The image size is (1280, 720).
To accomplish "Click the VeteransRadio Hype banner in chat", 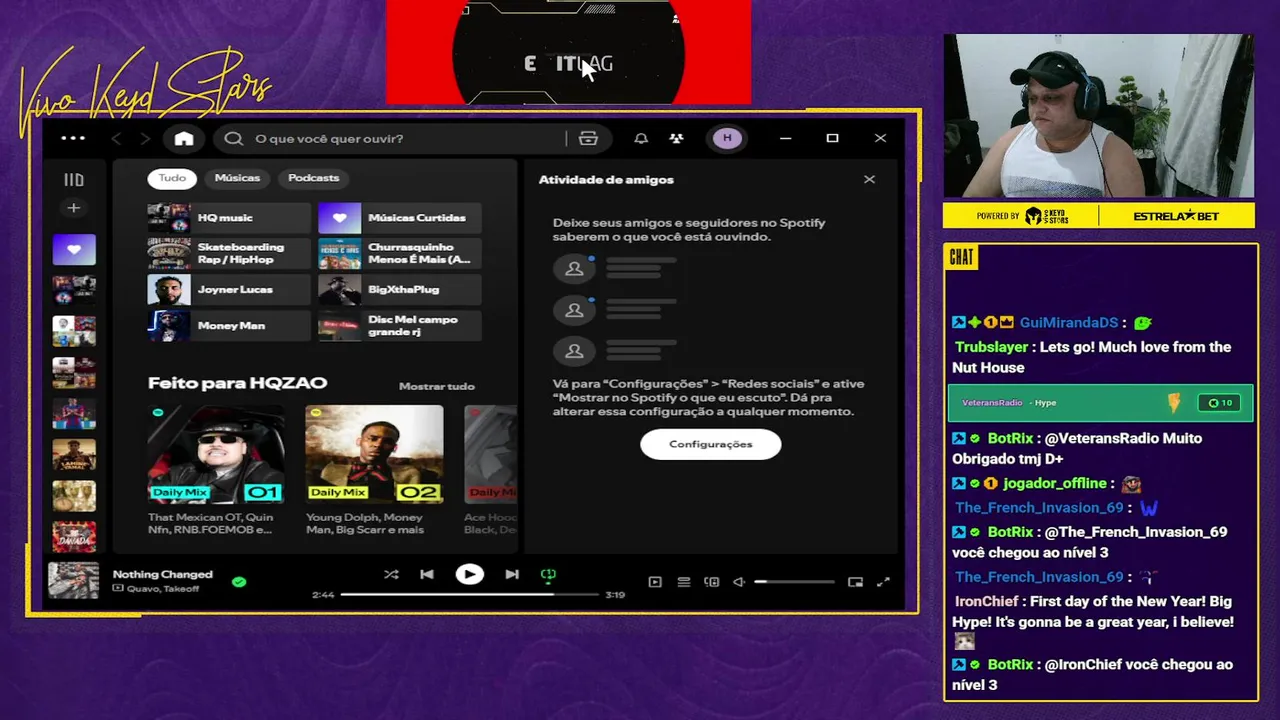I will point(1100,403).
